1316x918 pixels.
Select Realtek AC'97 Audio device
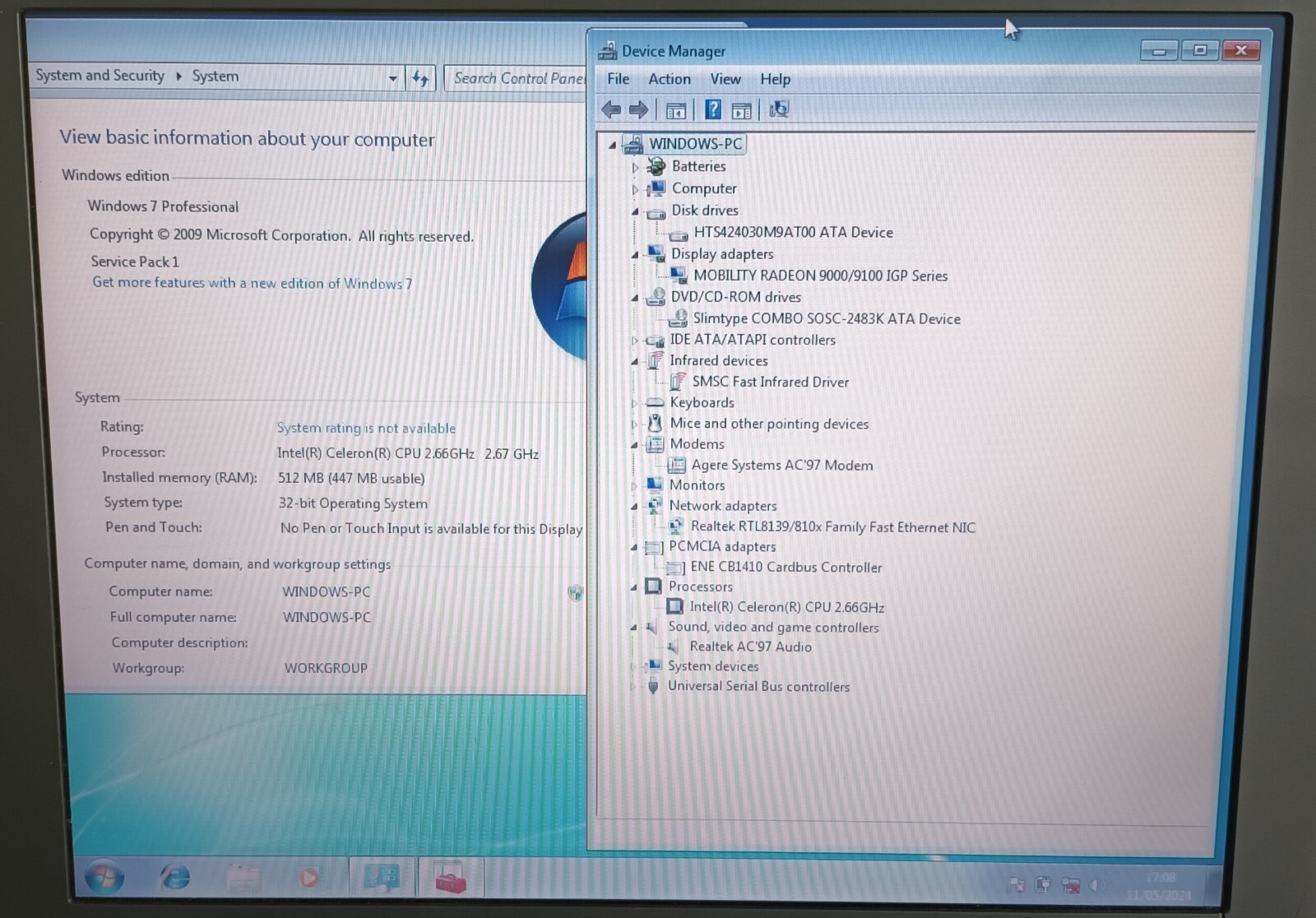coord(750,647)
